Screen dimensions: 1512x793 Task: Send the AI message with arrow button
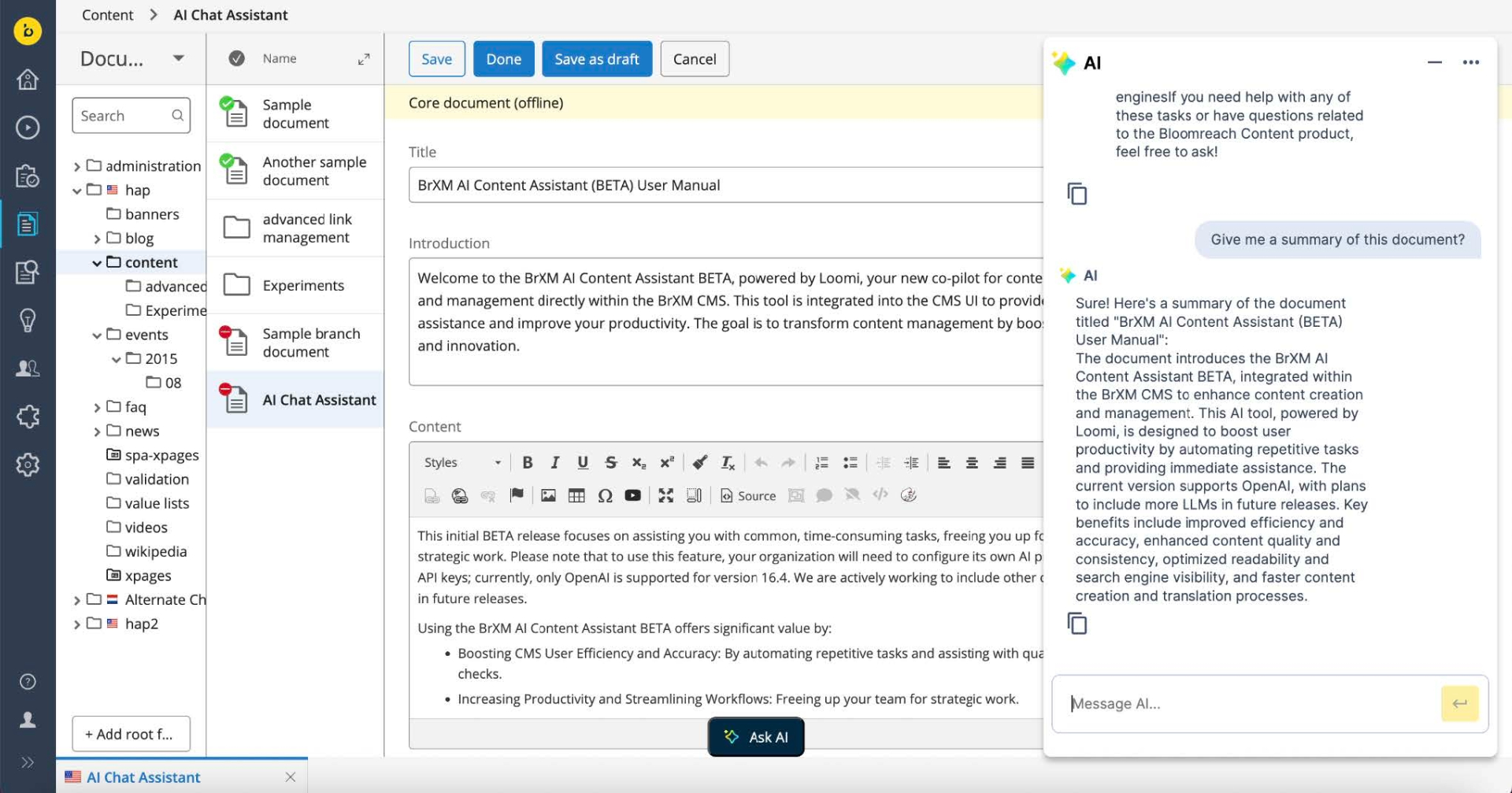click(x=1459, y=703)
